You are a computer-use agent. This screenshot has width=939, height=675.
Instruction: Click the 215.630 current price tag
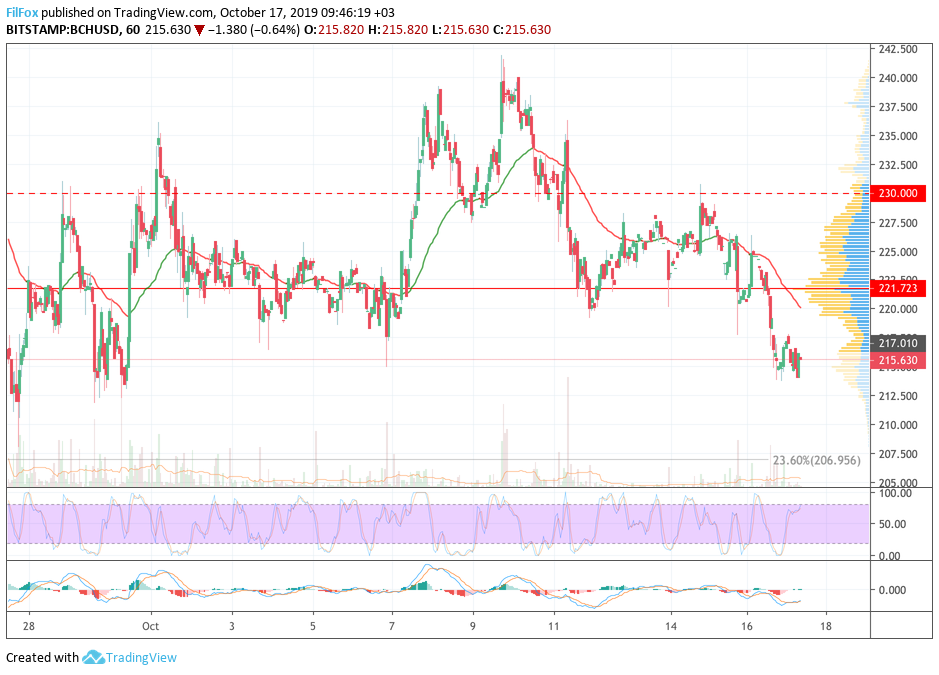898,360
